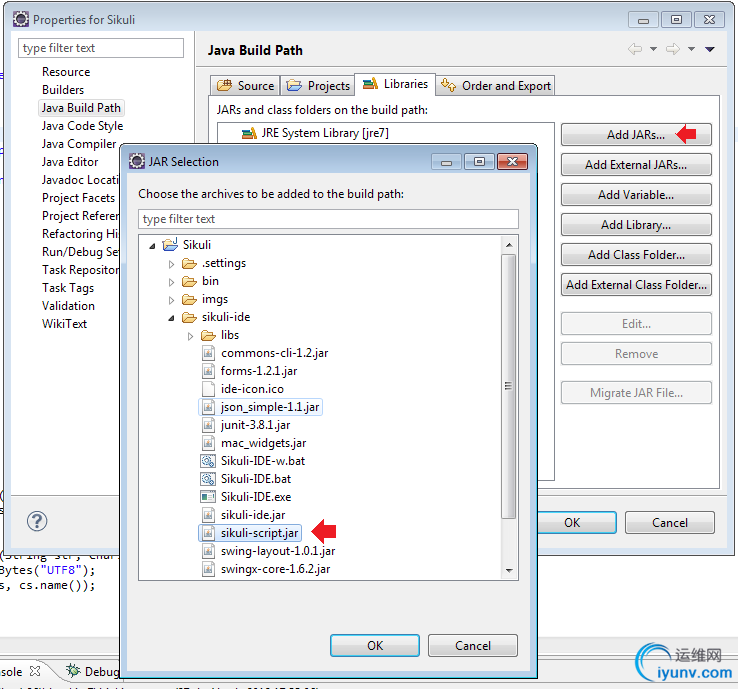The width and height of the screenshot is (738, 689).
Task: Click the Debug bug icon in bottom tab
Action: 73,671
